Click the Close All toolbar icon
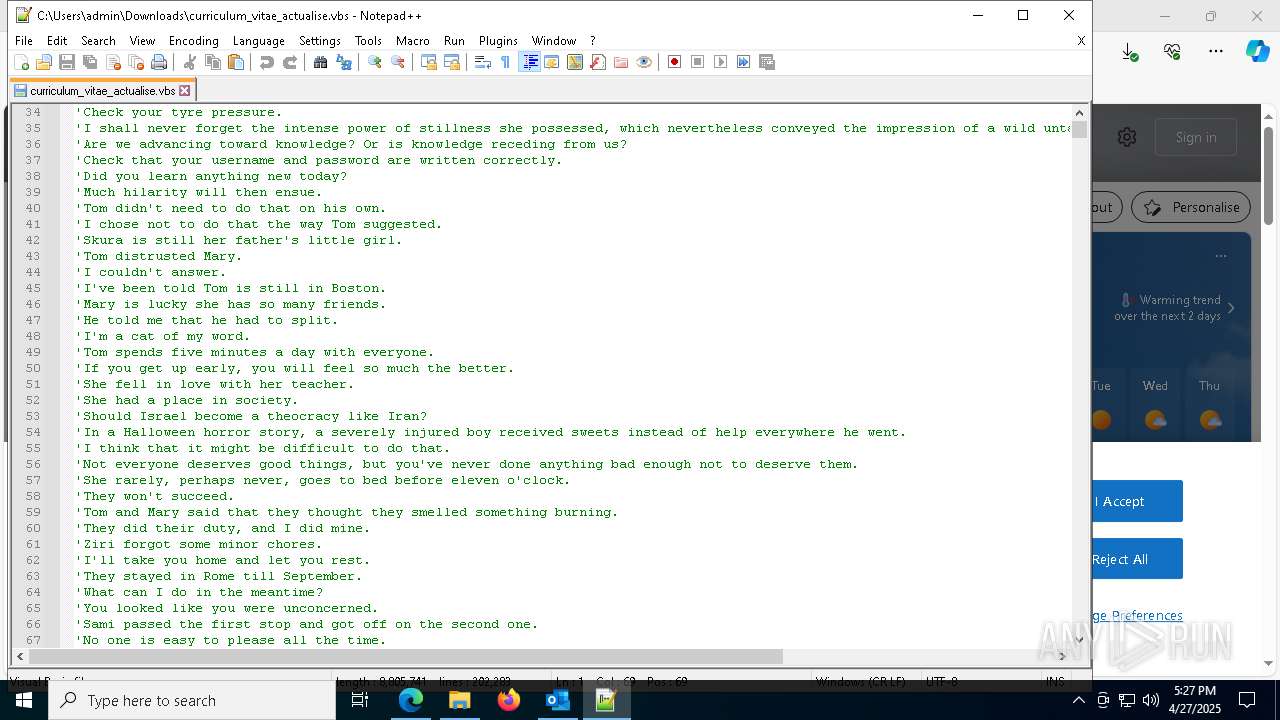The image size is (1280, 720). click(x=136, y=62)
